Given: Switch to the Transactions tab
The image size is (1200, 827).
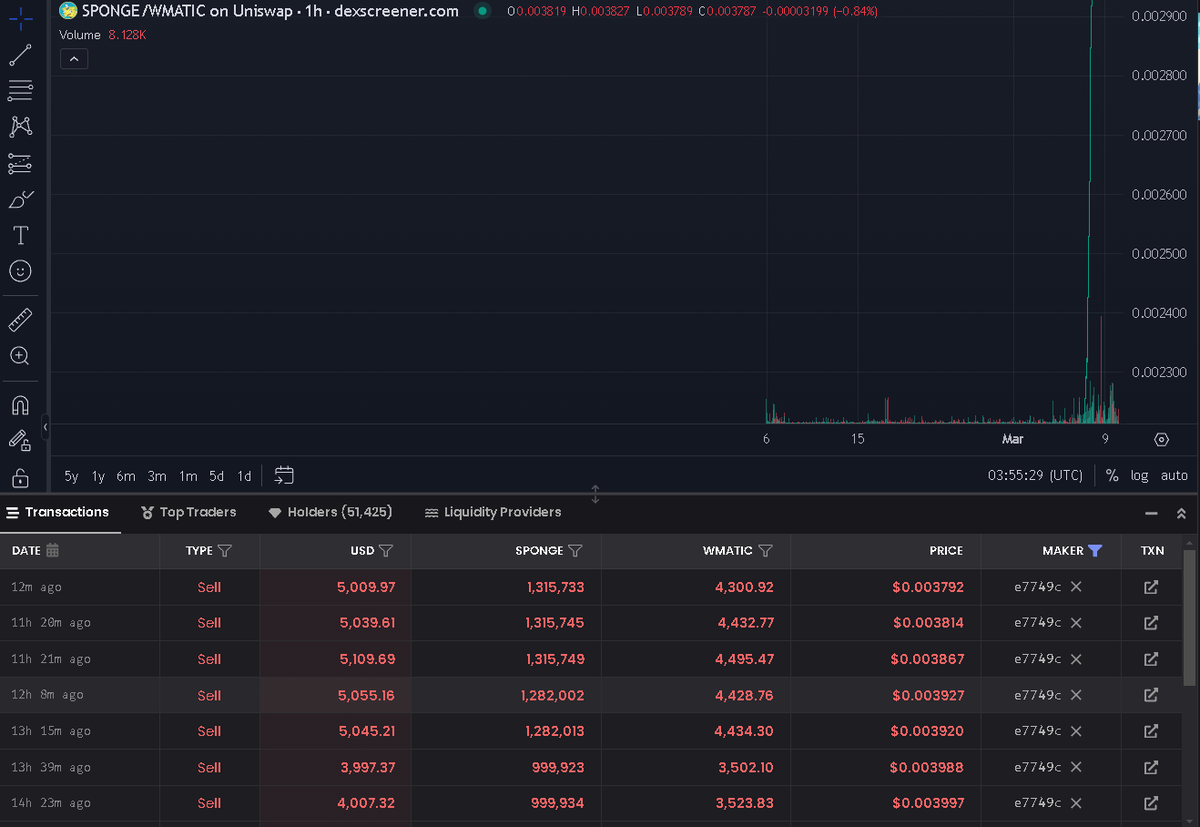Looking at the screenshot, I should (58, 512).
